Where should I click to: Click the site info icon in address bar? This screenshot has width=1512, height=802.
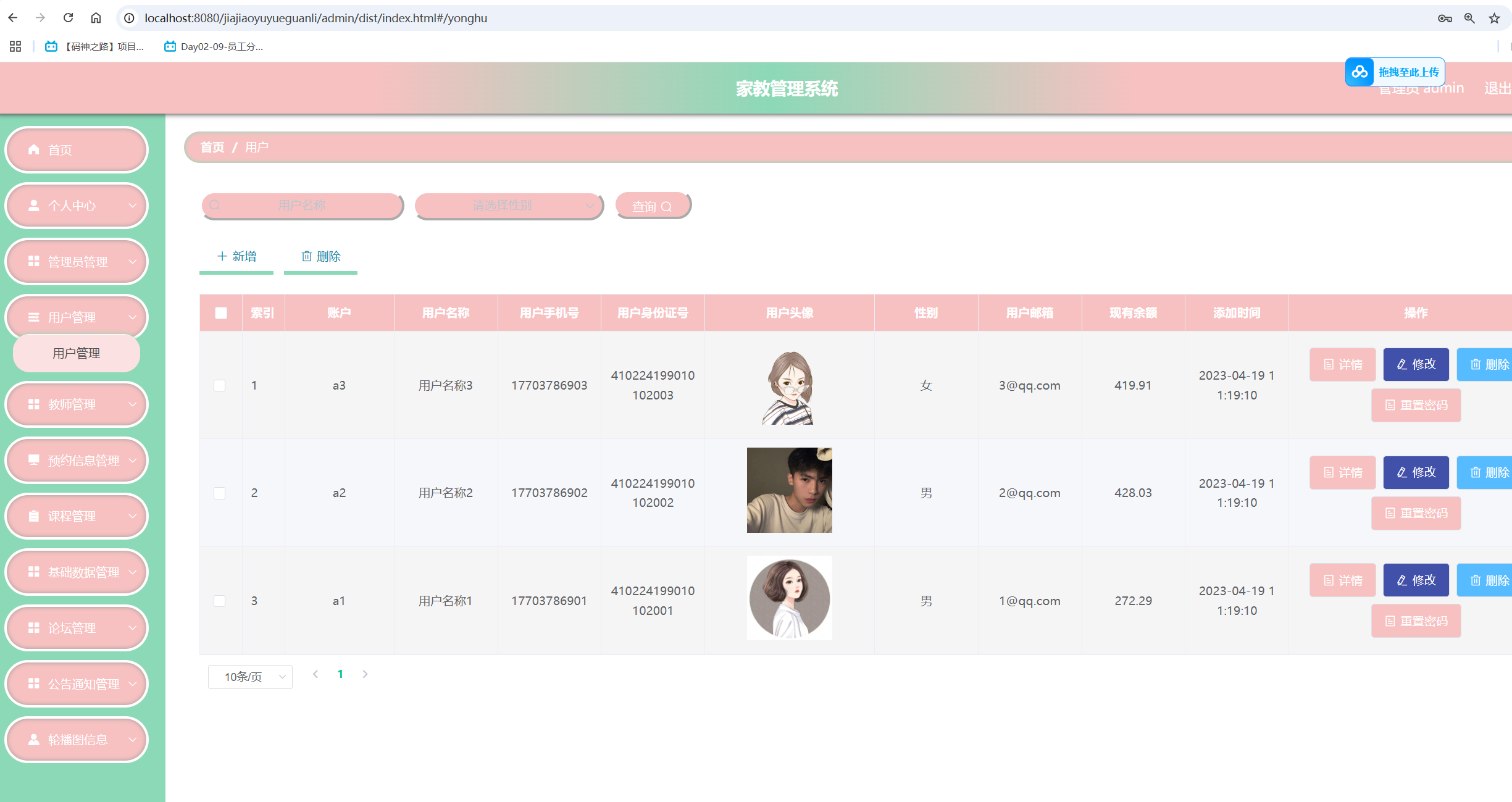[x=129, y=18]
